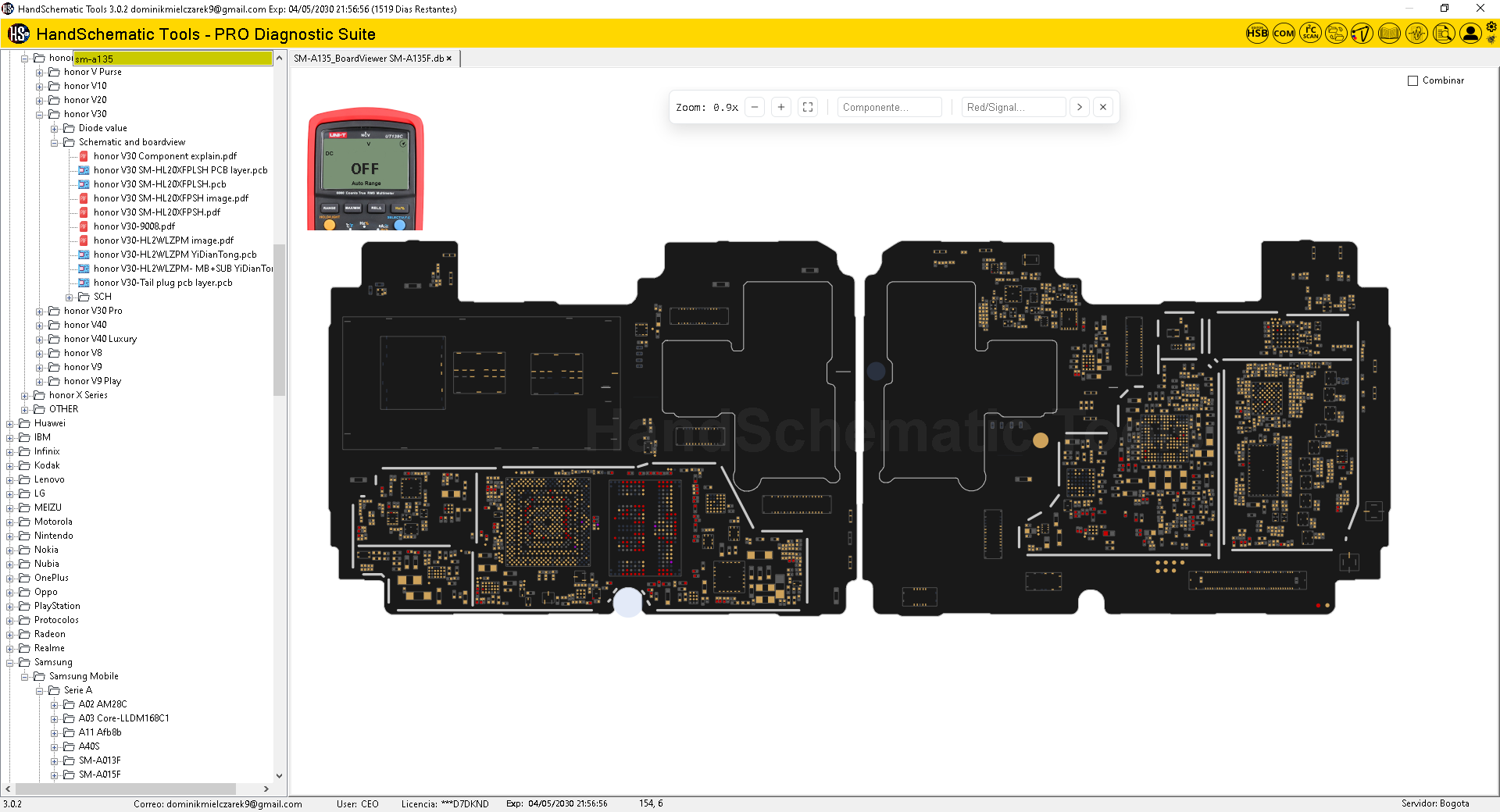Select the Motorola folder
The image size is (1500, 812).
click(53, 522)
